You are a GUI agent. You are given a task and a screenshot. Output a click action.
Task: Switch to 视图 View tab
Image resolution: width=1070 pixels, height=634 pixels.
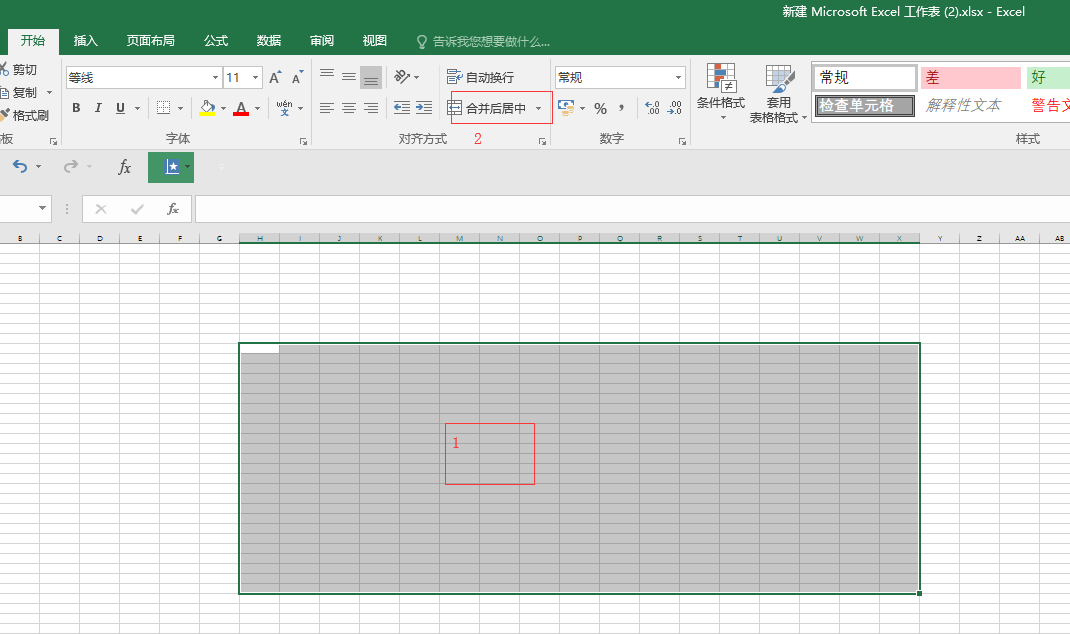click(x=375, y=41)
